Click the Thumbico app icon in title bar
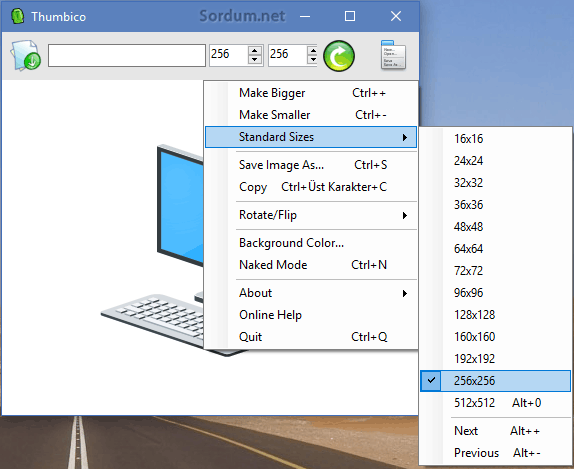The height and width of the screenshot is (469, 574). pos(17,16)
